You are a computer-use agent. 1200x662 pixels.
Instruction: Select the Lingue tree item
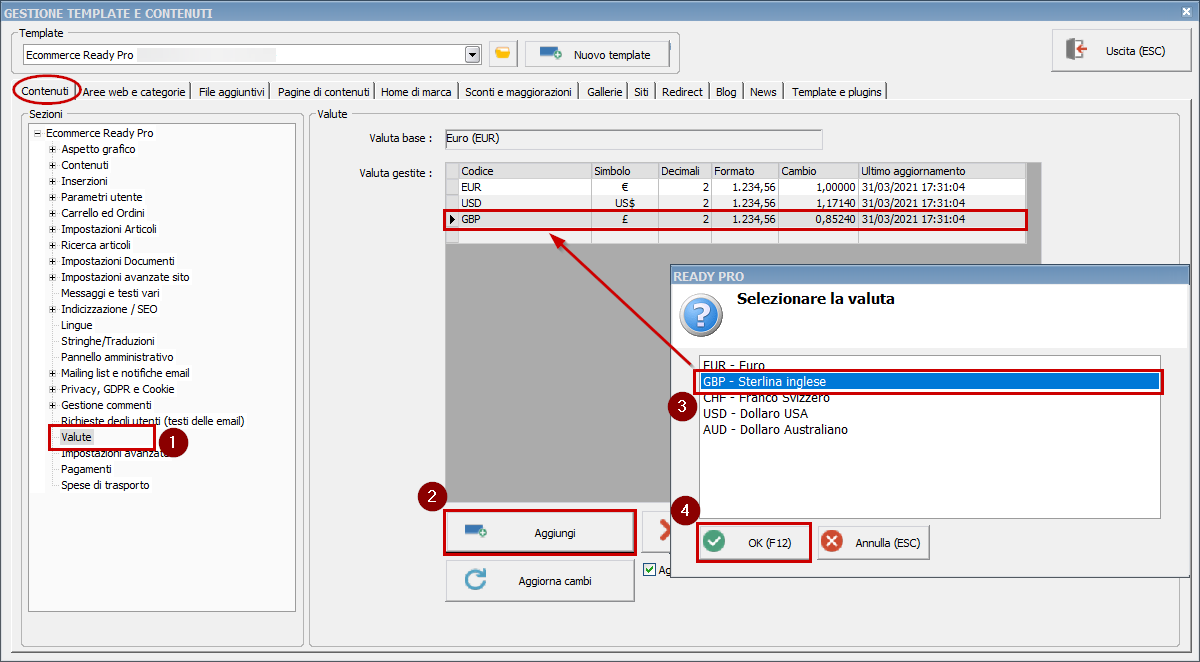point(76,325)
